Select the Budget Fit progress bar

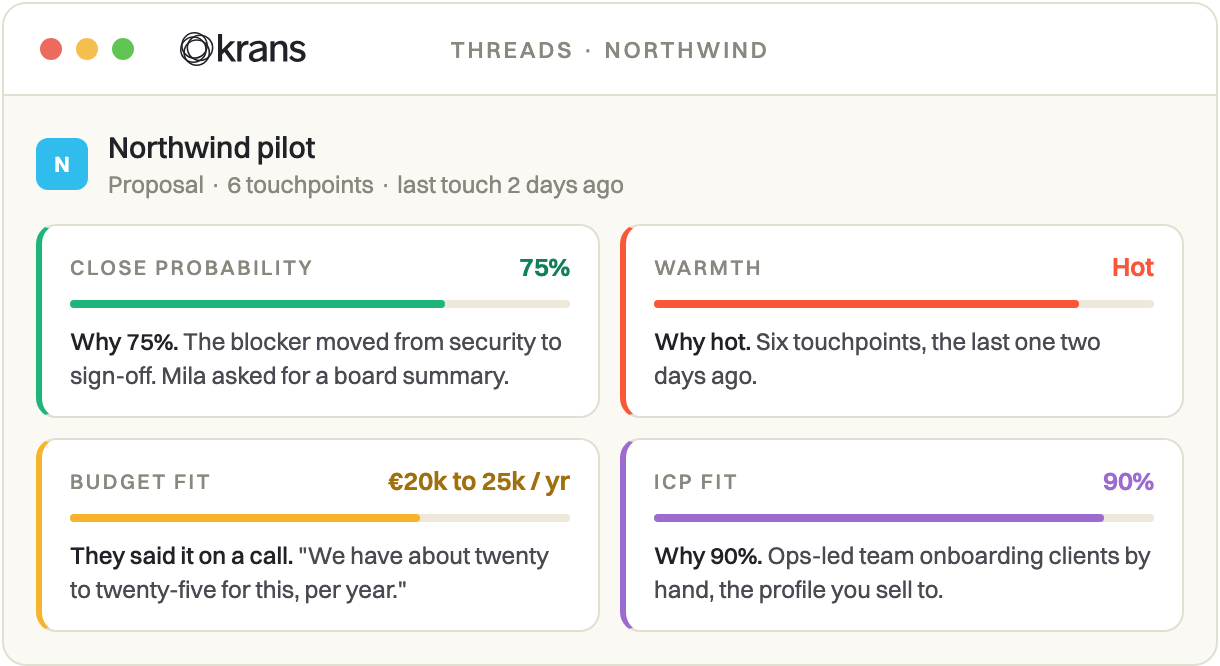point(320,518)
